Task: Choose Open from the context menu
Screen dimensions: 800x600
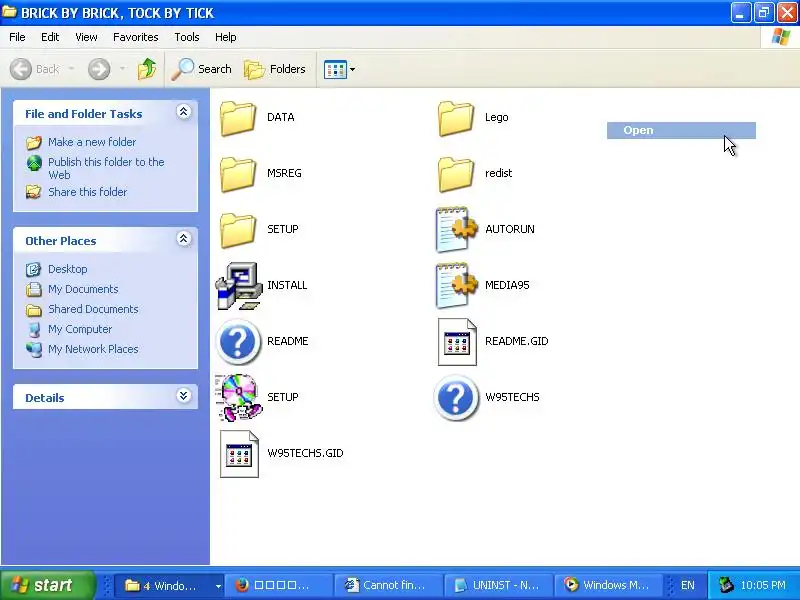Action: 681,130
